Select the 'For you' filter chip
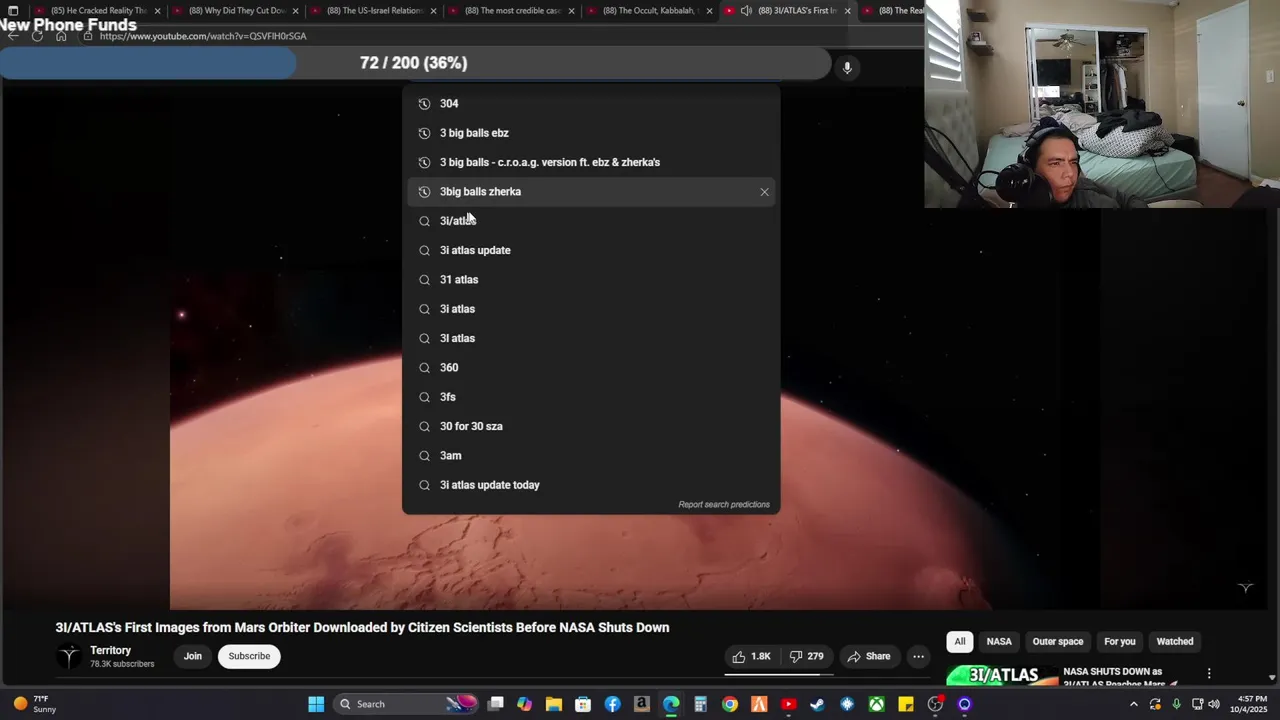Screen dimensions: 1280x720 click(1120, 642)
